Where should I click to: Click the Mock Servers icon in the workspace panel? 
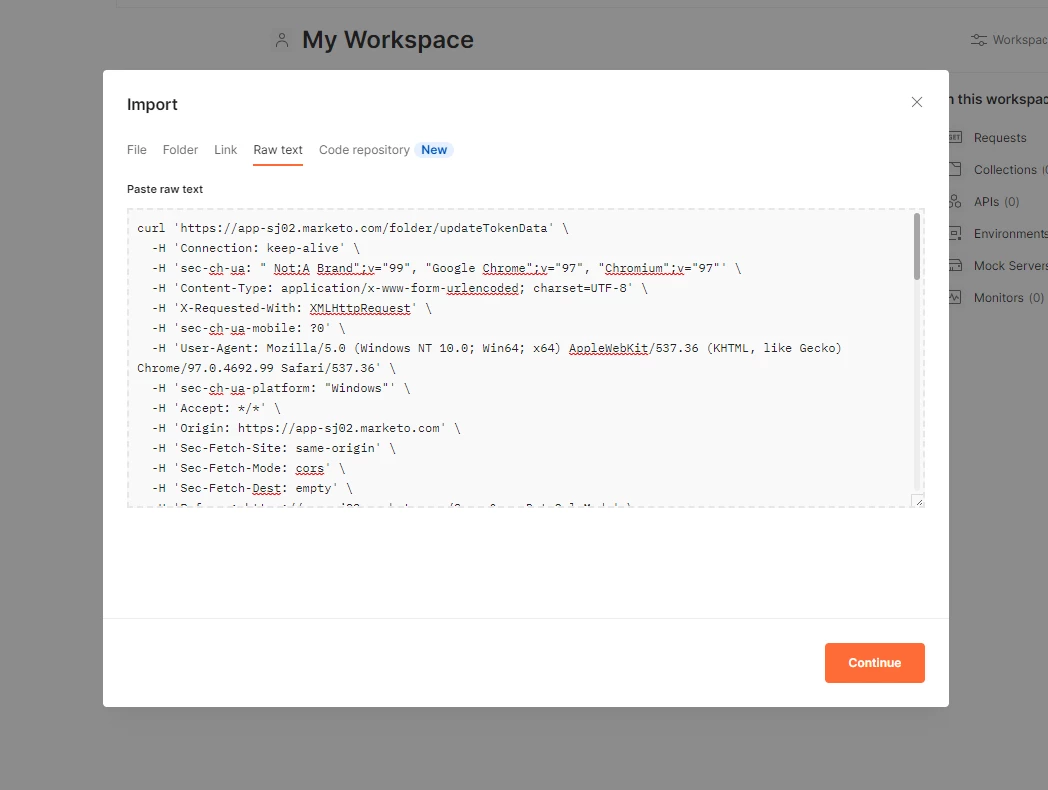954,265
